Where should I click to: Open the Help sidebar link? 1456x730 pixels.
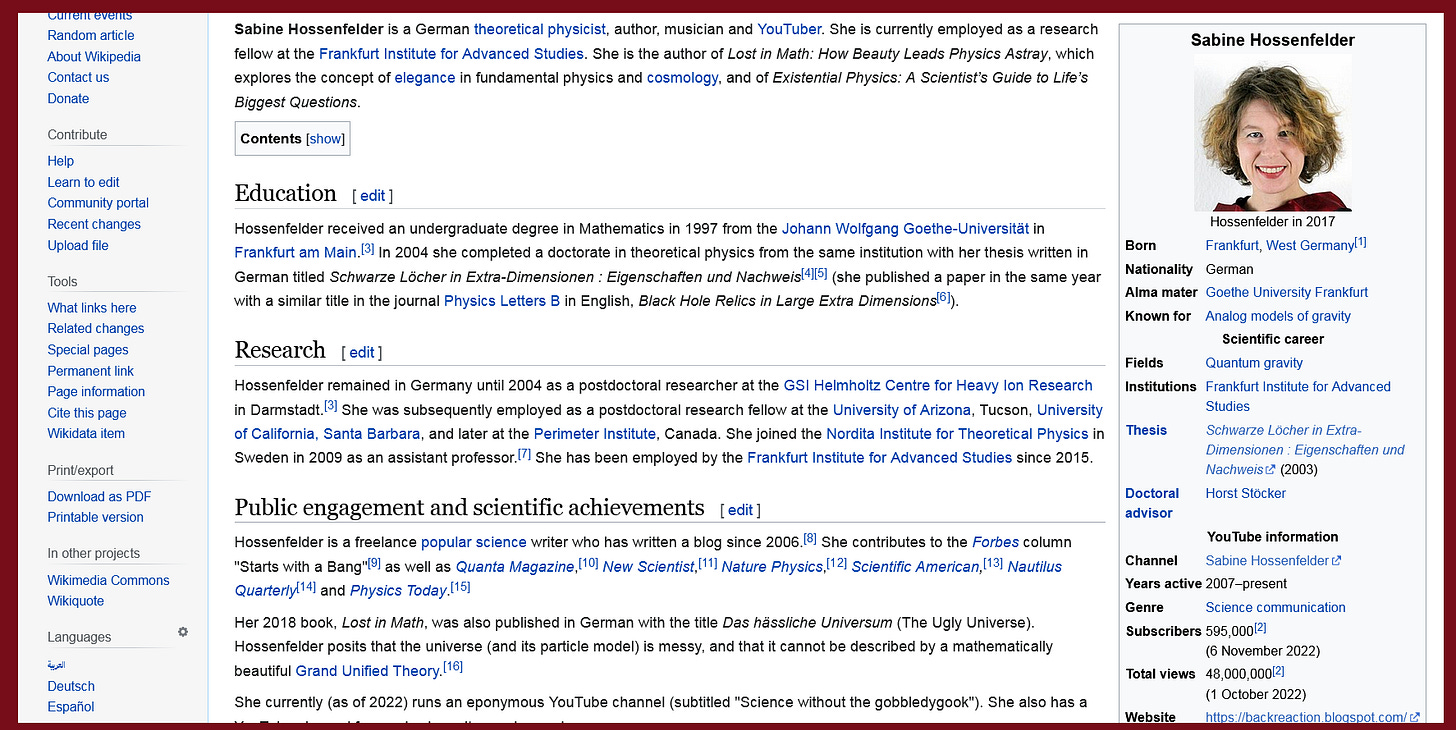61,161
